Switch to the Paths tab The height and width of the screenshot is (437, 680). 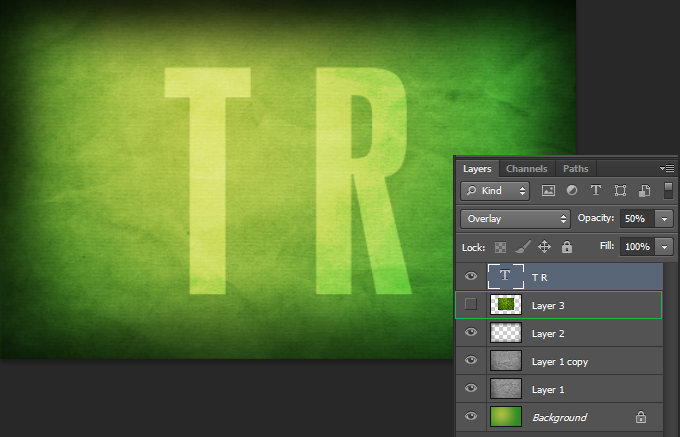pos(575,169)
